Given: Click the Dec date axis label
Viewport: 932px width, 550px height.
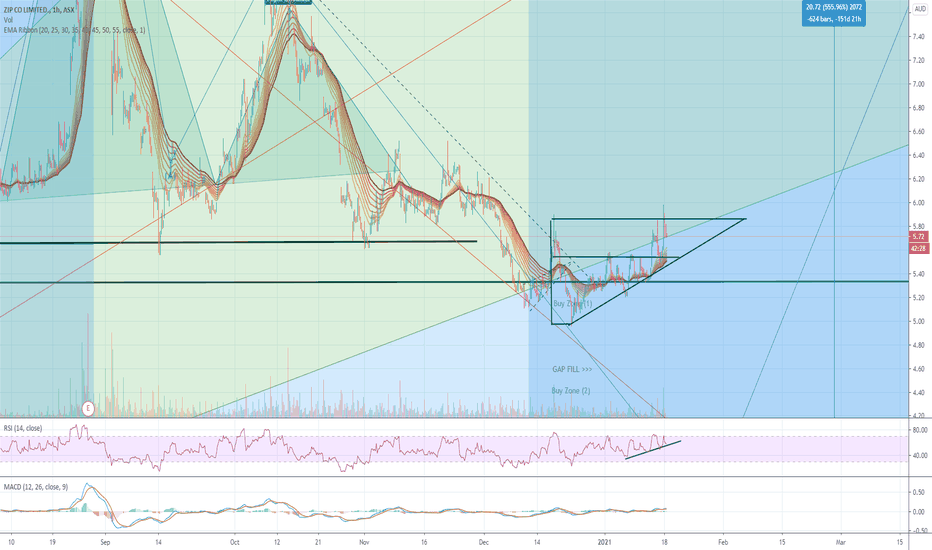Looking at the screenshot, I should pyautogui.click(x=483, y=542).
